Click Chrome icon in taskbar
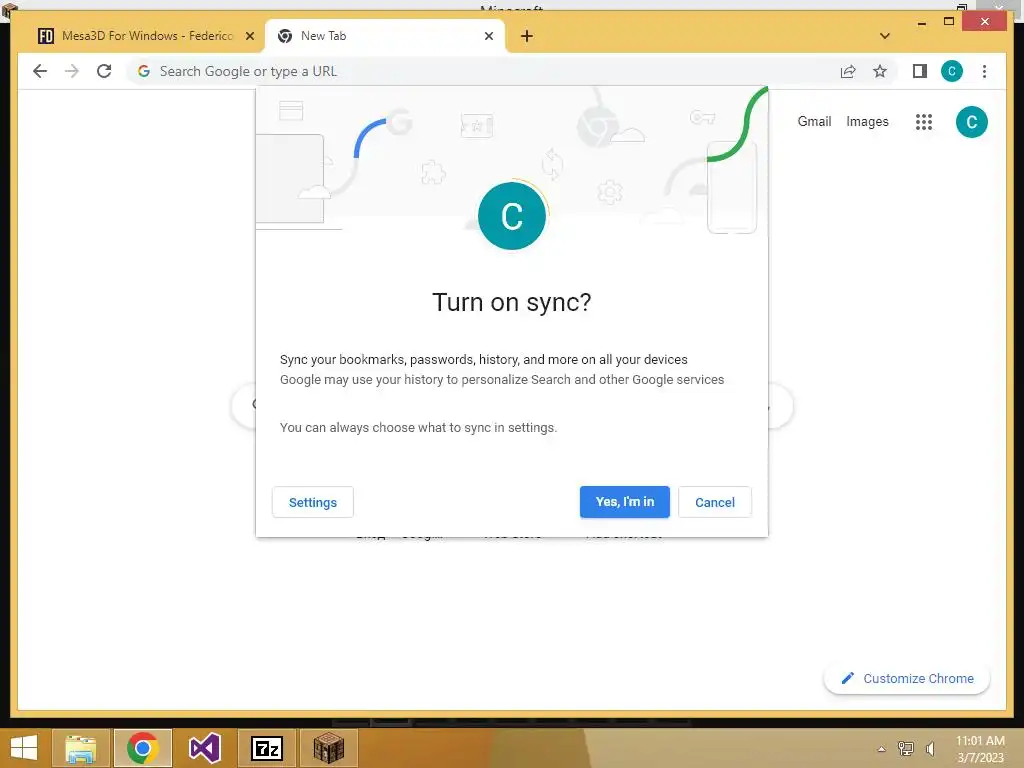This screenshot has width=1024, height=768. click(142, 748)
